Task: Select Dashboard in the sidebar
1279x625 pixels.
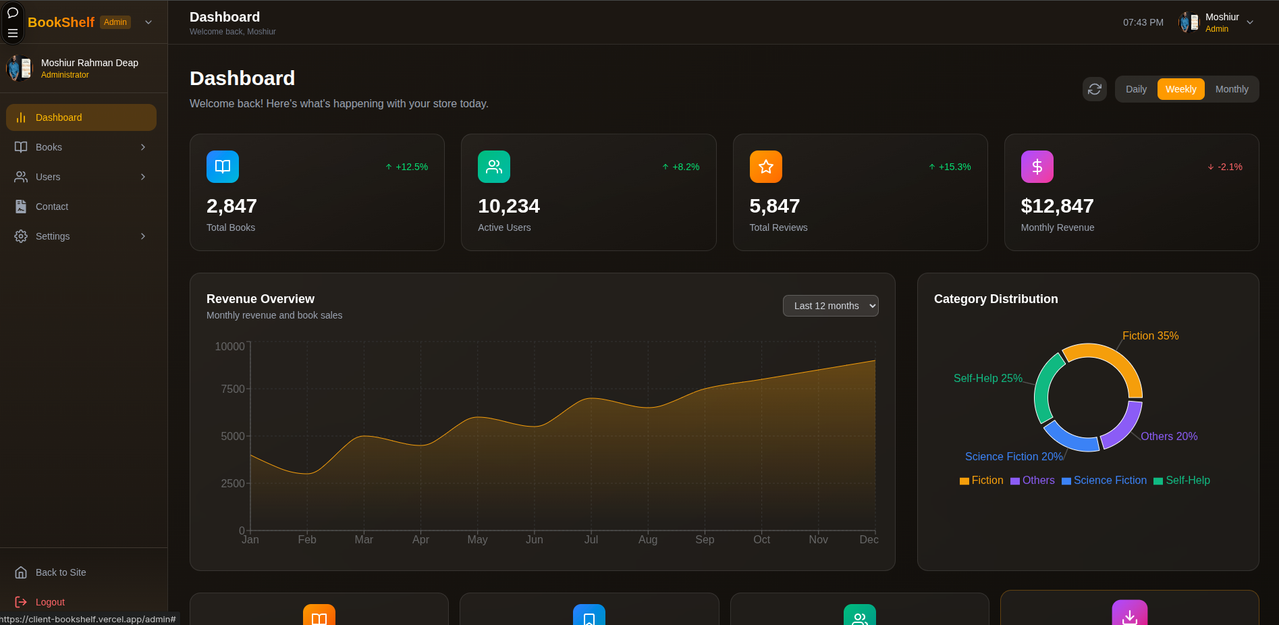Action: [81, 117]
